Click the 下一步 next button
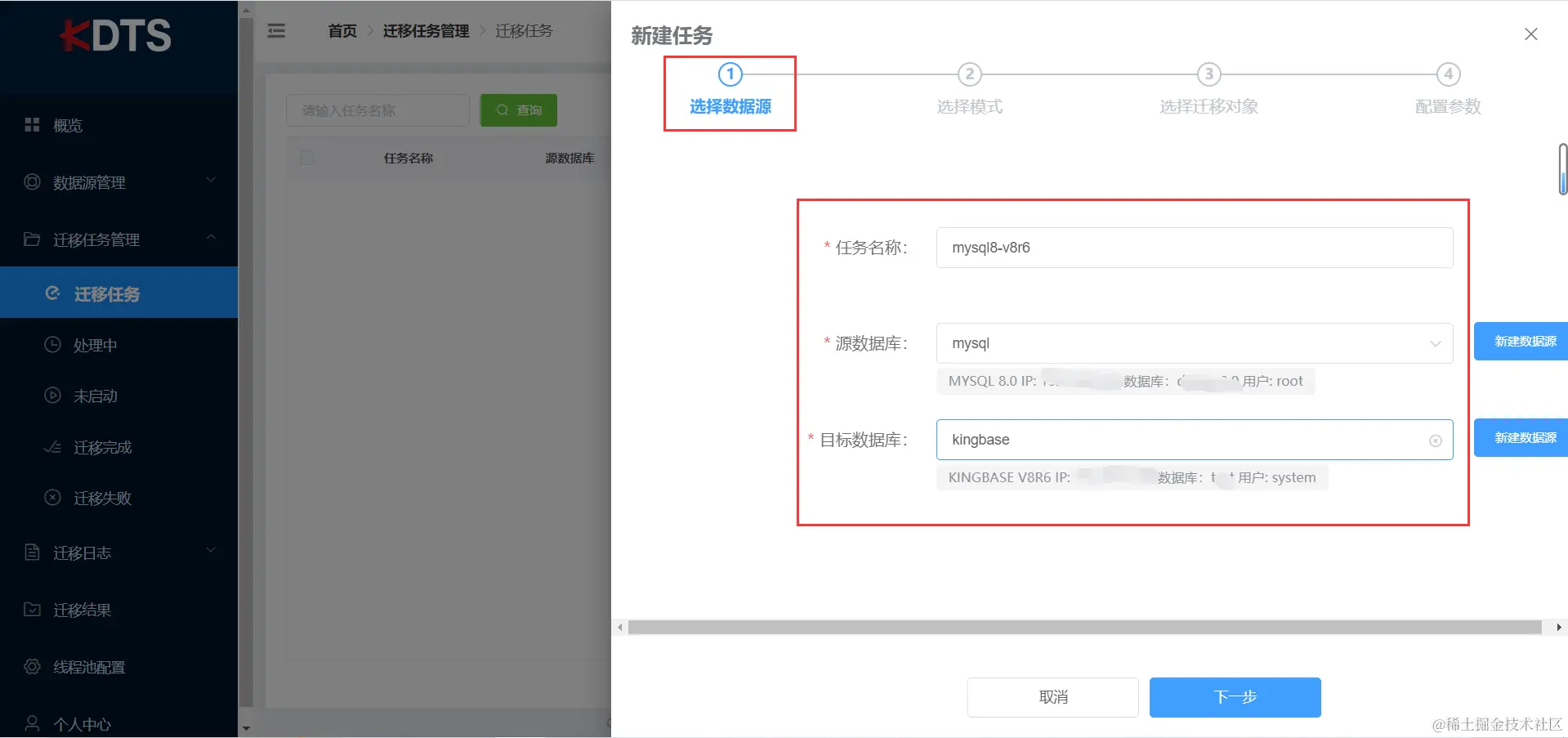 [x=1234, y=696]
